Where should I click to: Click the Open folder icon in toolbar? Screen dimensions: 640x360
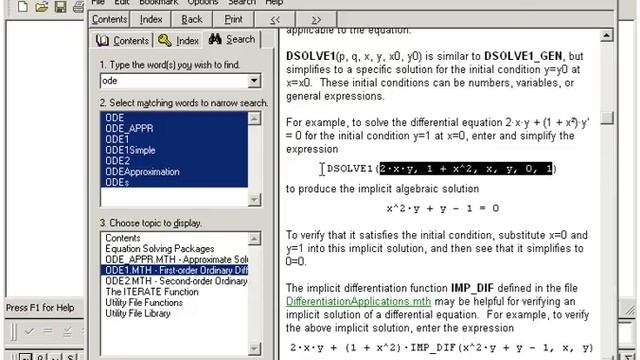click(x=41, y=6)
